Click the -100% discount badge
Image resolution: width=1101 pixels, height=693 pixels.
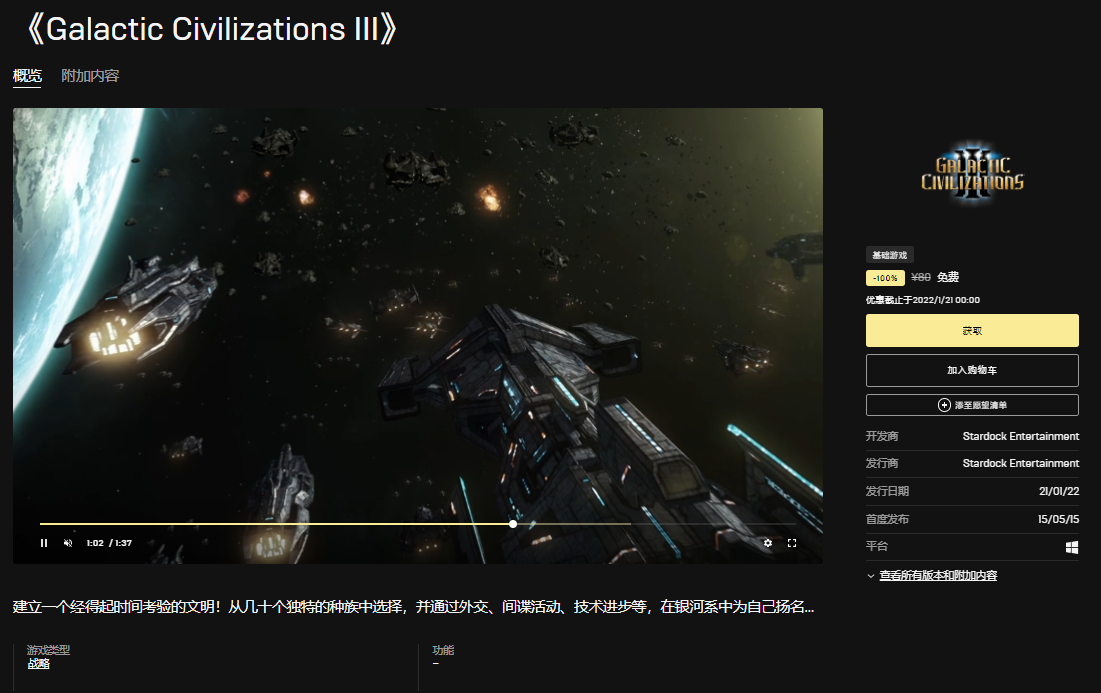click(885, 278)
